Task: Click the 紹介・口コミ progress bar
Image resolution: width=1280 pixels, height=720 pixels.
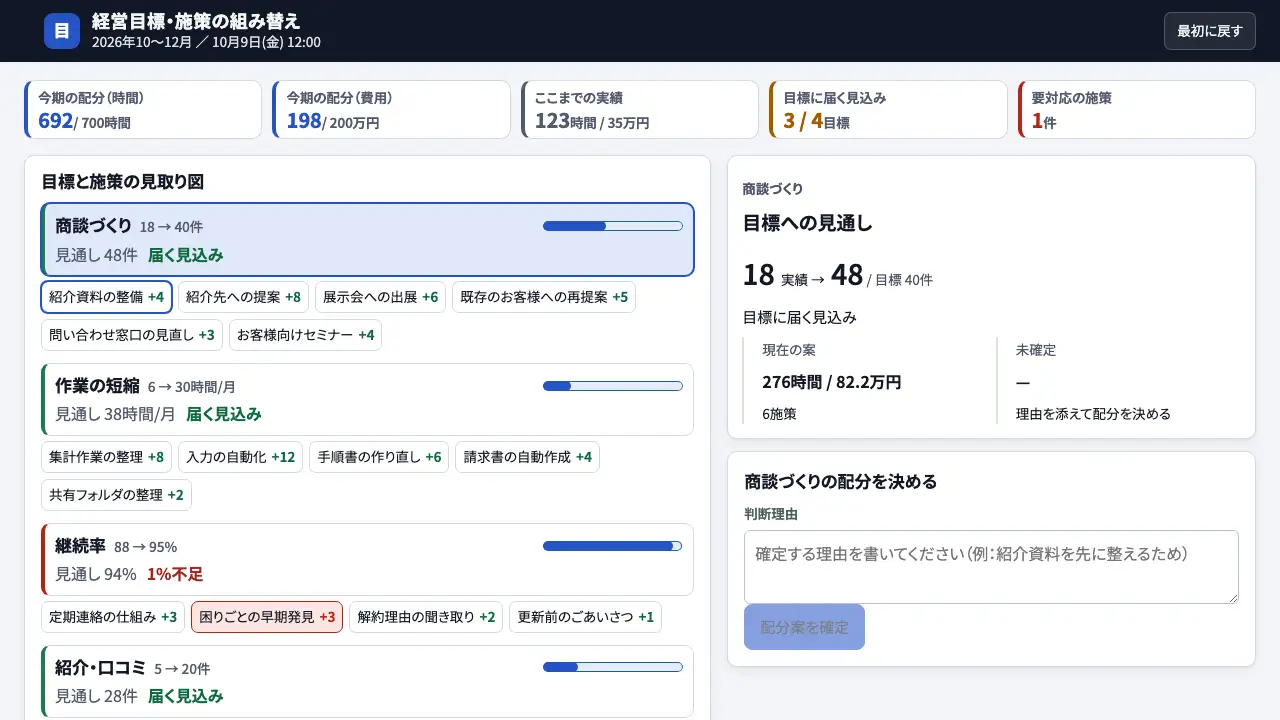Action: (612, 667)
